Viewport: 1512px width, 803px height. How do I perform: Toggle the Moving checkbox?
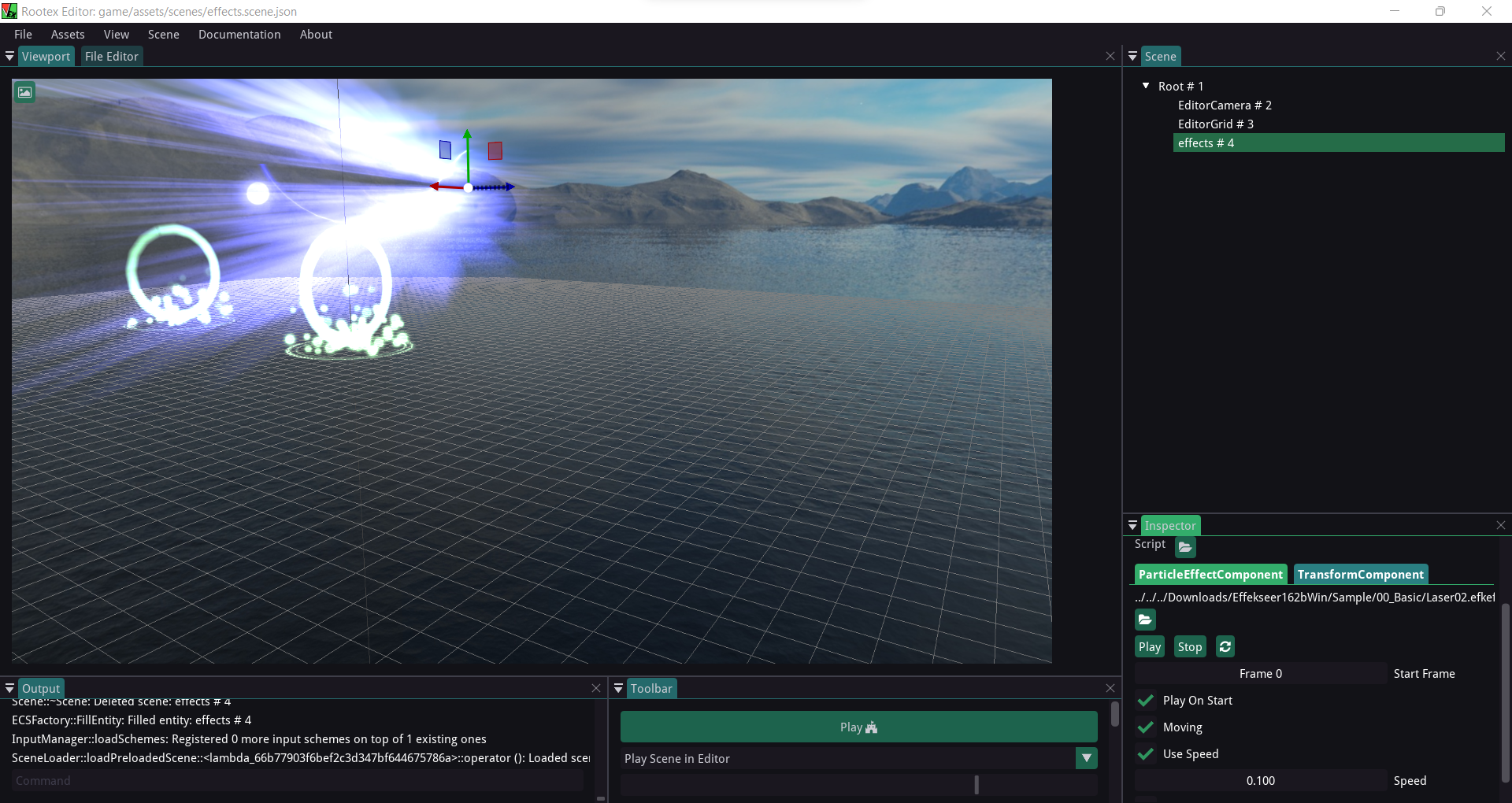1146,727
